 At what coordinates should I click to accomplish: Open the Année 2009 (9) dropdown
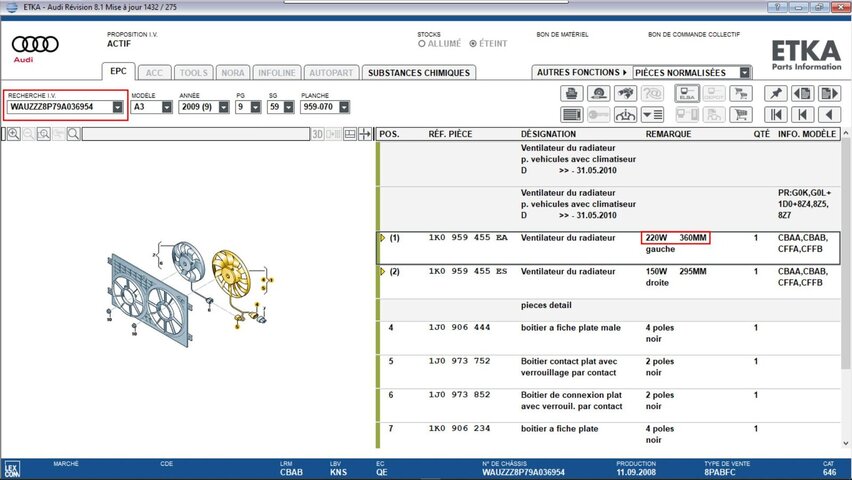(x=223, y=107)
